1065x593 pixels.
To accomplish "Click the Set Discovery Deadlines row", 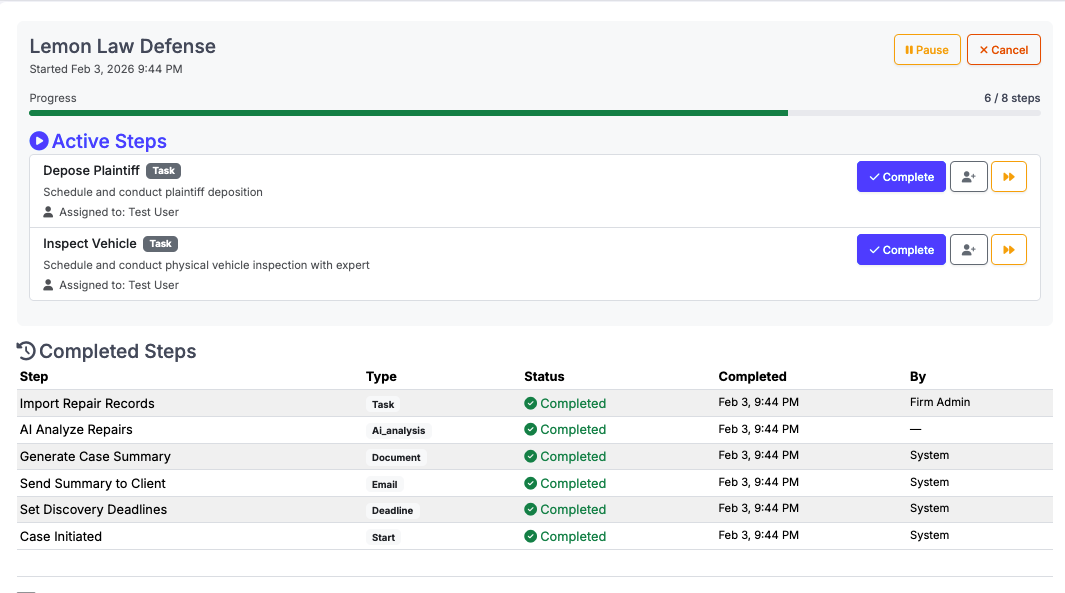I will pos(93,509).
